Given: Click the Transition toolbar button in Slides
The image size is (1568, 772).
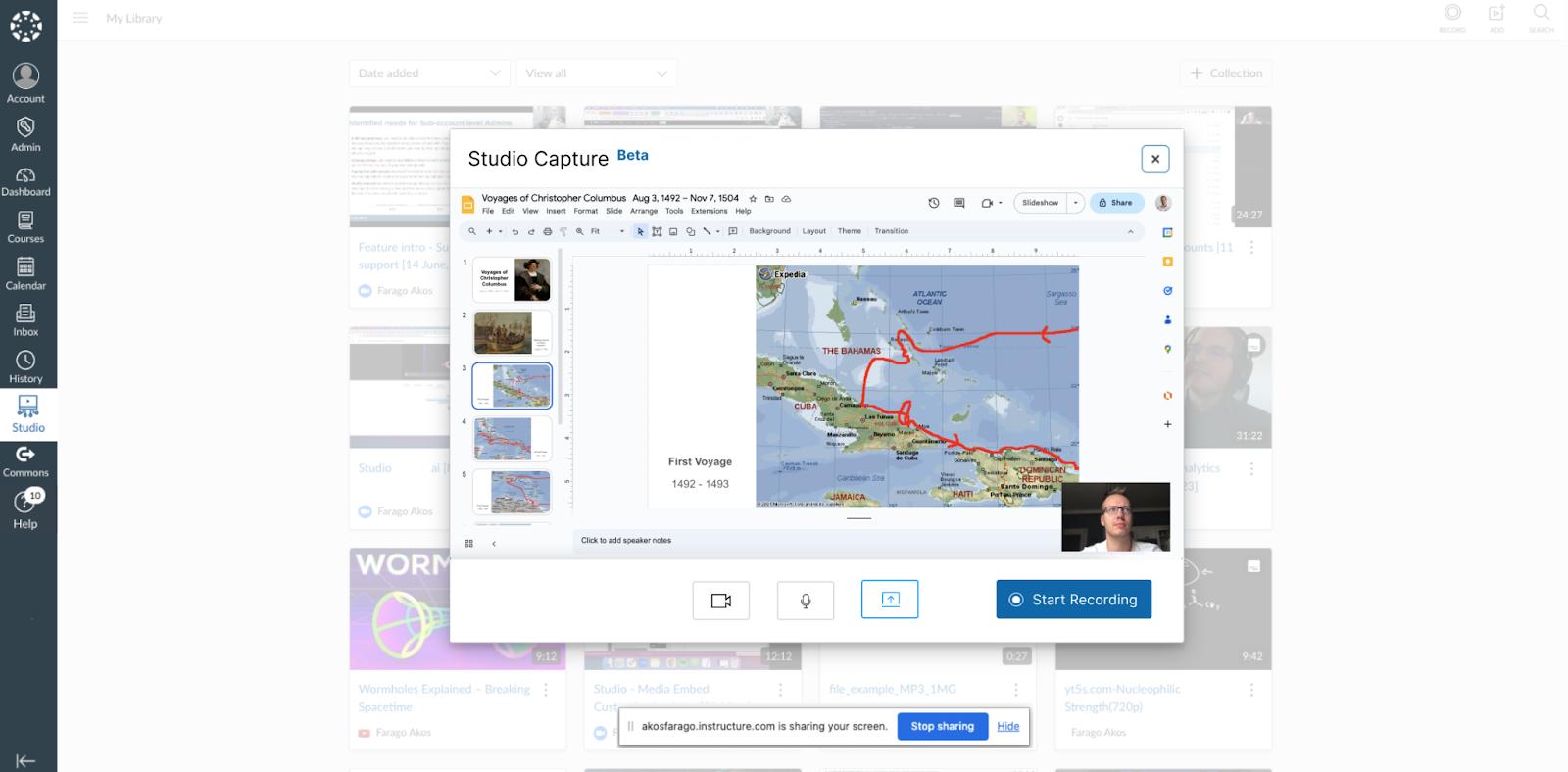Looking at the screenshot, I should click(x=892, y=231).
